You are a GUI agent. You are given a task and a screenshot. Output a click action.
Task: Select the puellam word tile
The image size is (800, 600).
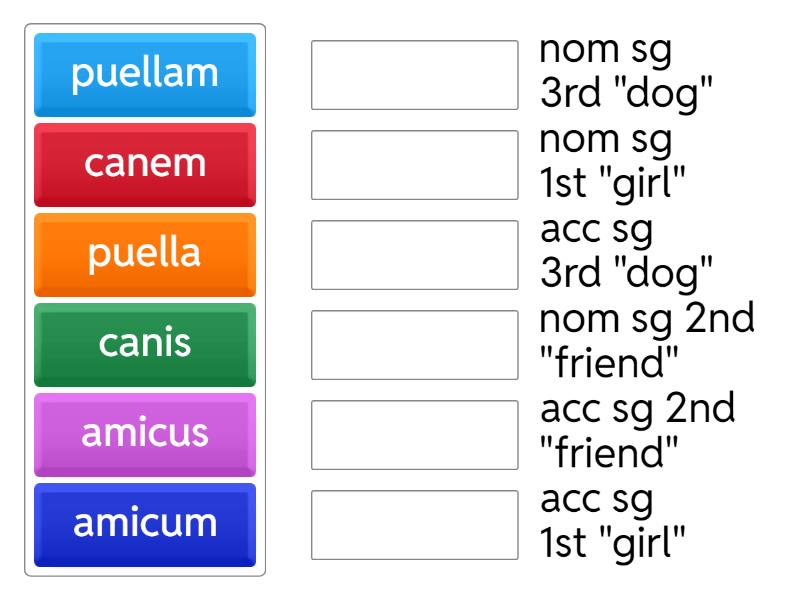pos(145,75)
